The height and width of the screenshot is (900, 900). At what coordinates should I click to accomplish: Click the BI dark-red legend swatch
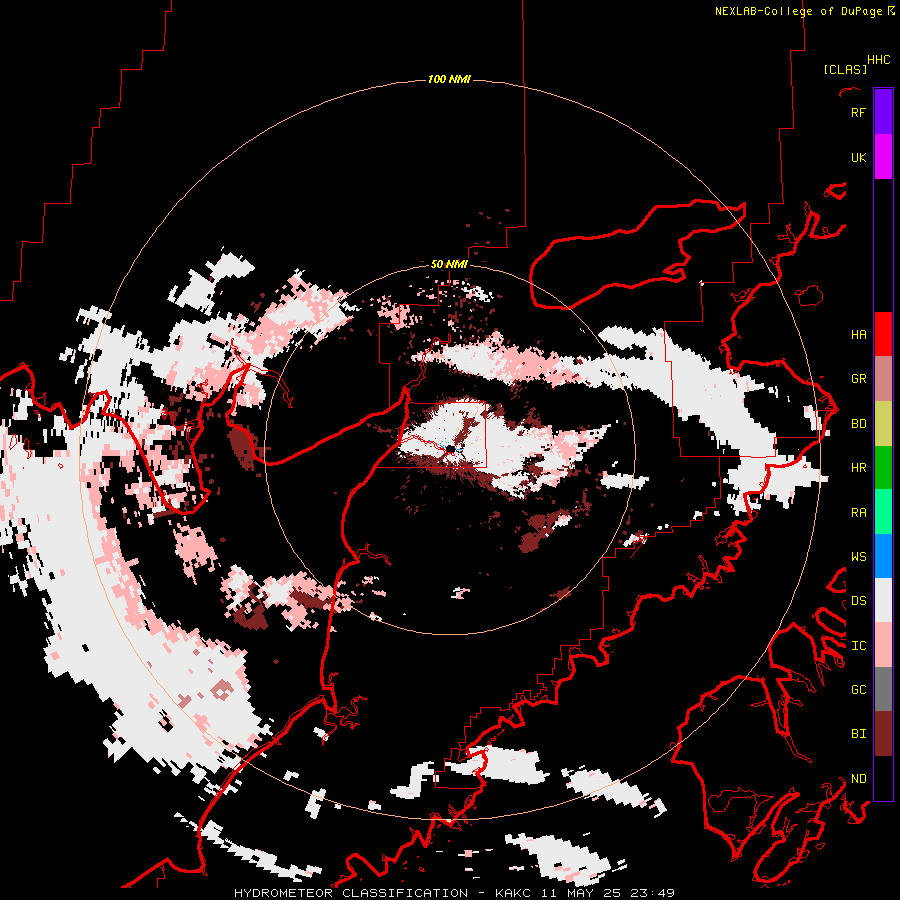[883, 734]
